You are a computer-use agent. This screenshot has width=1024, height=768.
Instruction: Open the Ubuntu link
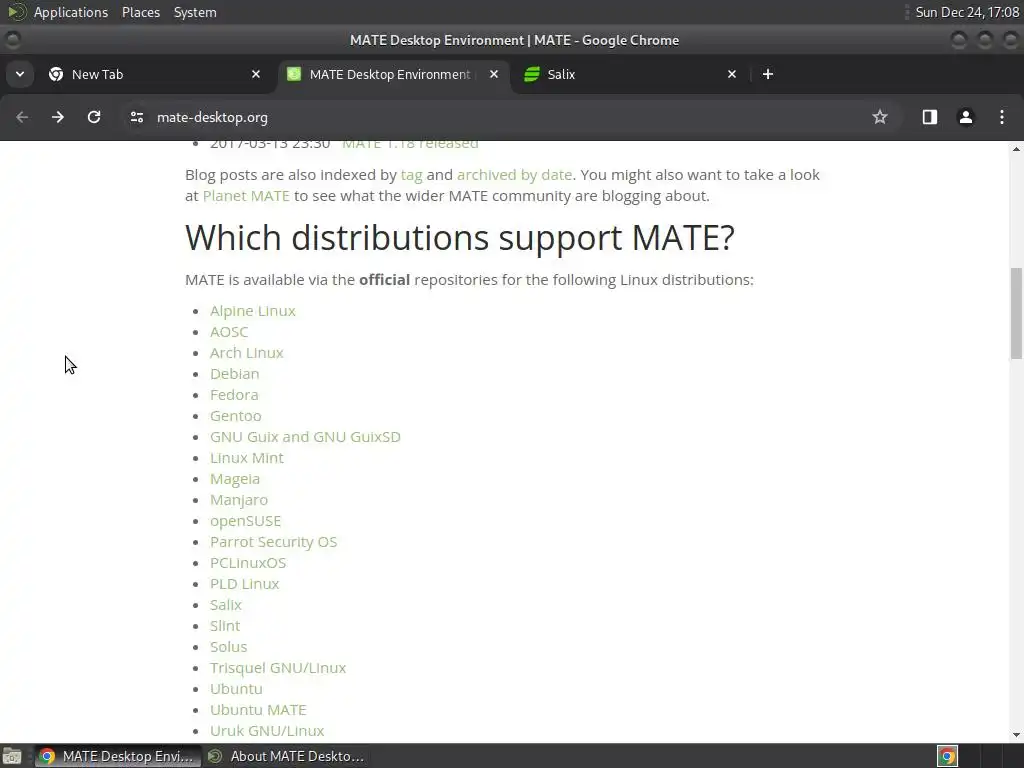(x=236, y=688)
